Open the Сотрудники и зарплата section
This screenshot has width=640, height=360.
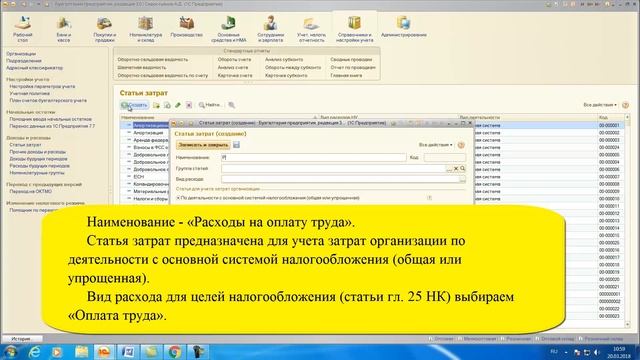coord(270,29)
